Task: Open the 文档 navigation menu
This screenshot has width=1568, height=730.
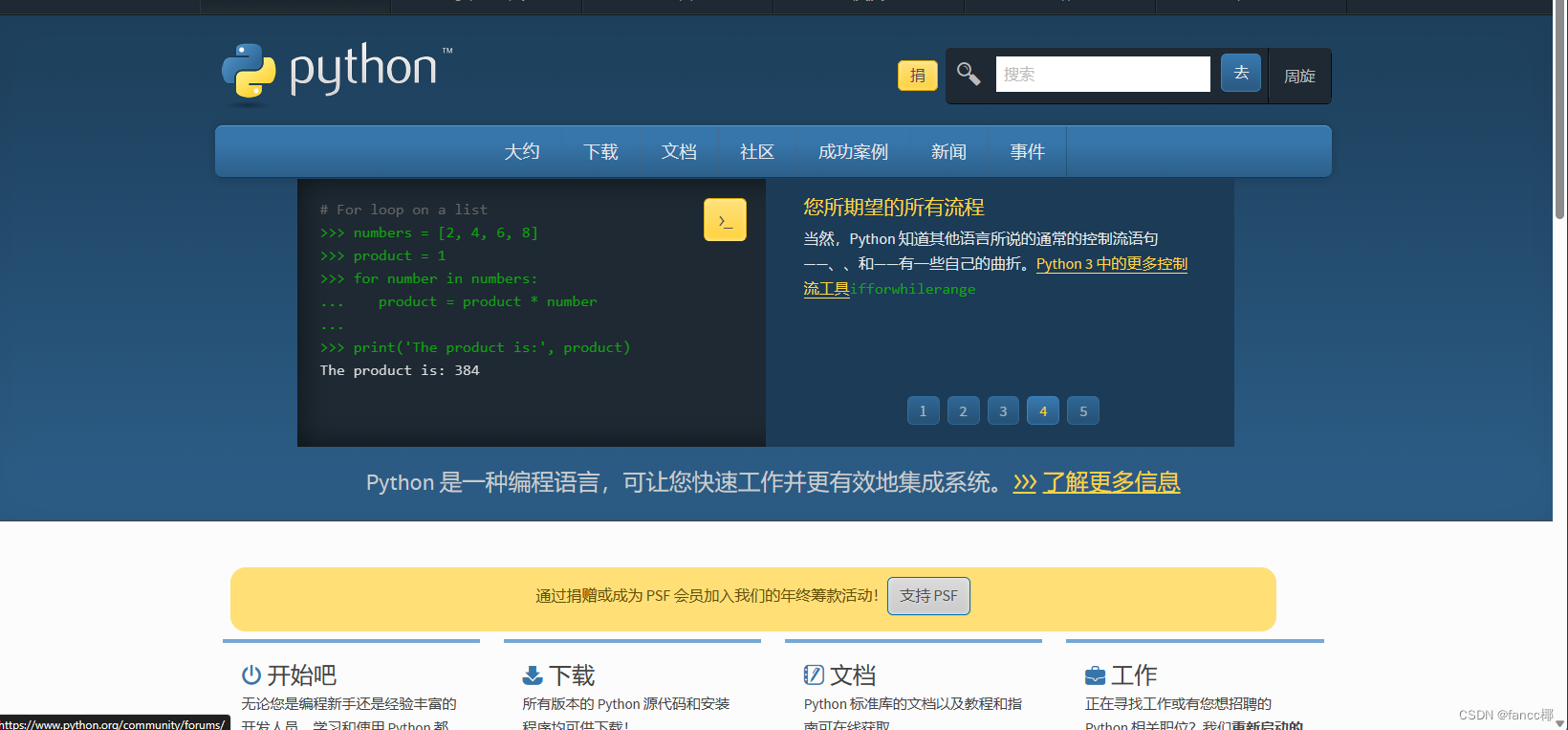Action: (679, 151)
